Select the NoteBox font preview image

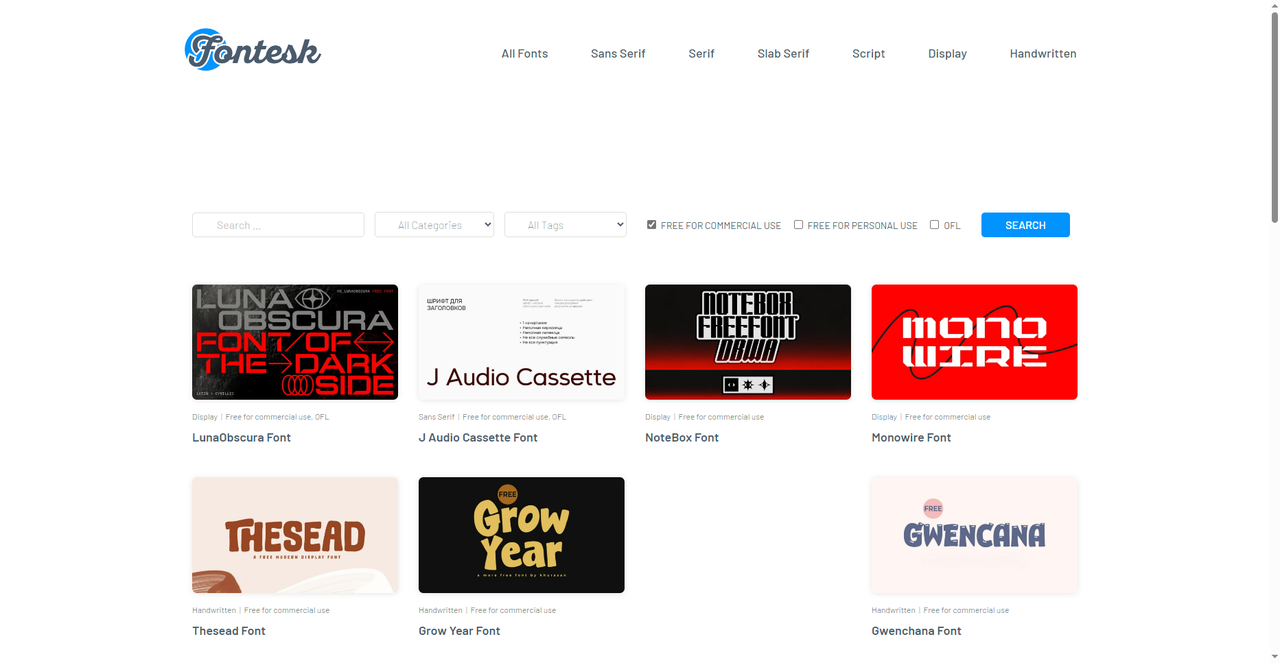click(x=748, y=342)
